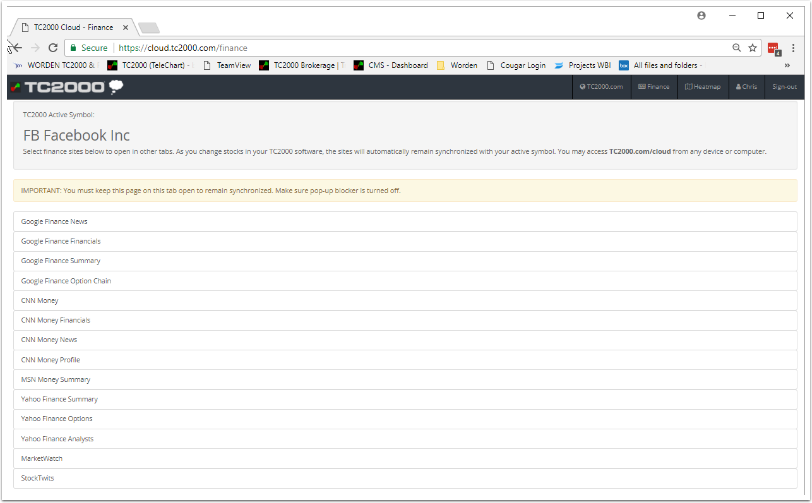This screenshot has width=812, height=503.
Task: Bookmark this page with the star icon
Action: click(x=752, y=48)
